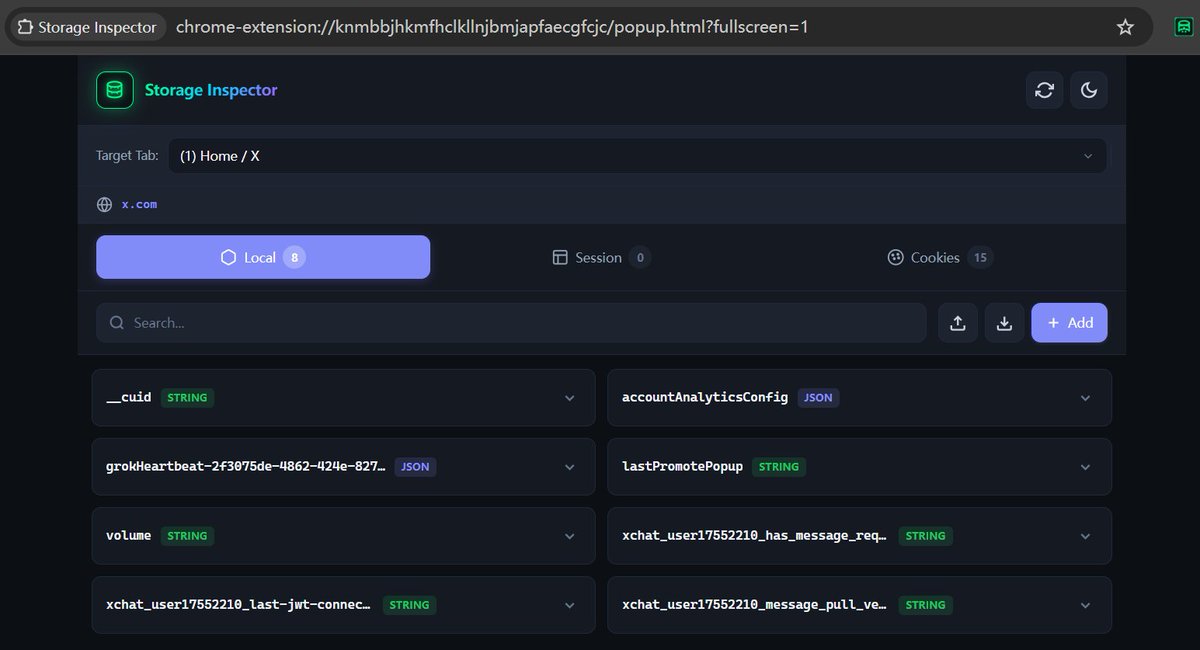Toggle dark mode with the moon icon
The height and width of the screenshot is (650, 1200).
click(x=1088, y=90)
